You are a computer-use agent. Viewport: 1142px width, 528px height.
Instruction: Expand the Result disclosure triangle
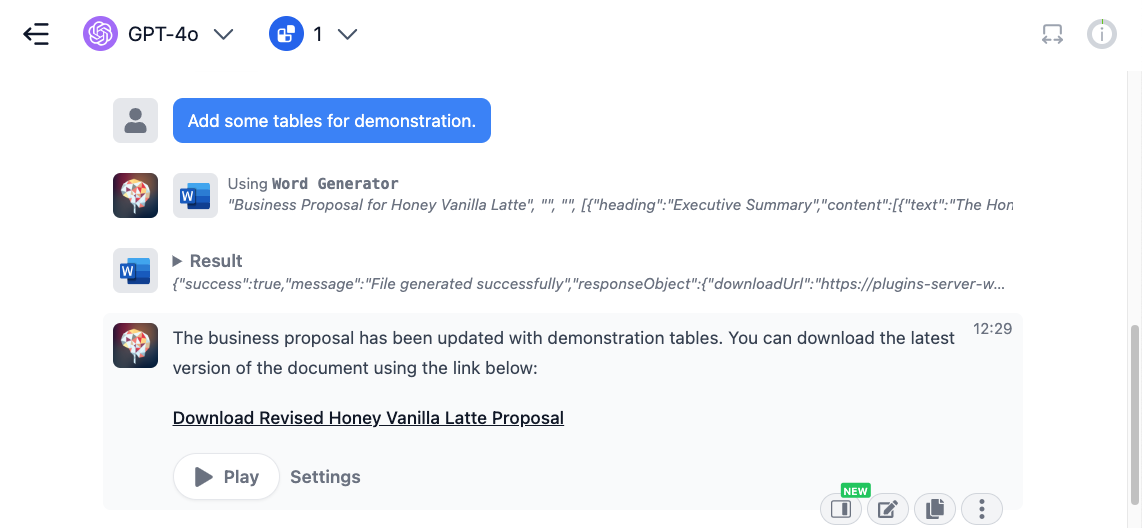tap(177, 261)
